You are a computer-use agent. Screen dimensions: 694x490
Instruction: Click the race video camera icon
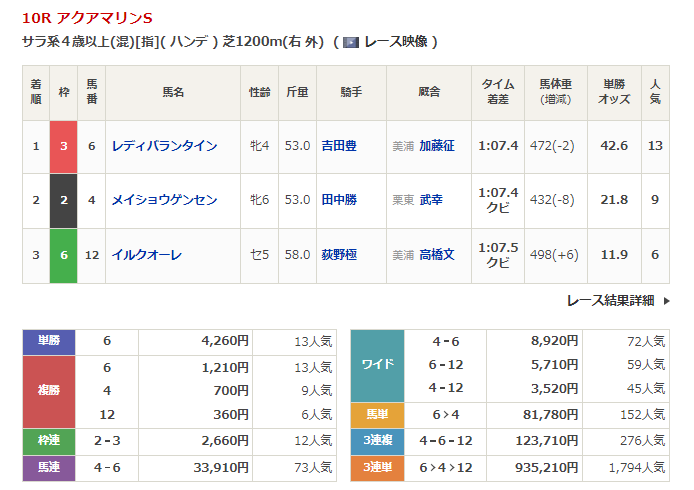pyautogui.click(x=351, y=42)
